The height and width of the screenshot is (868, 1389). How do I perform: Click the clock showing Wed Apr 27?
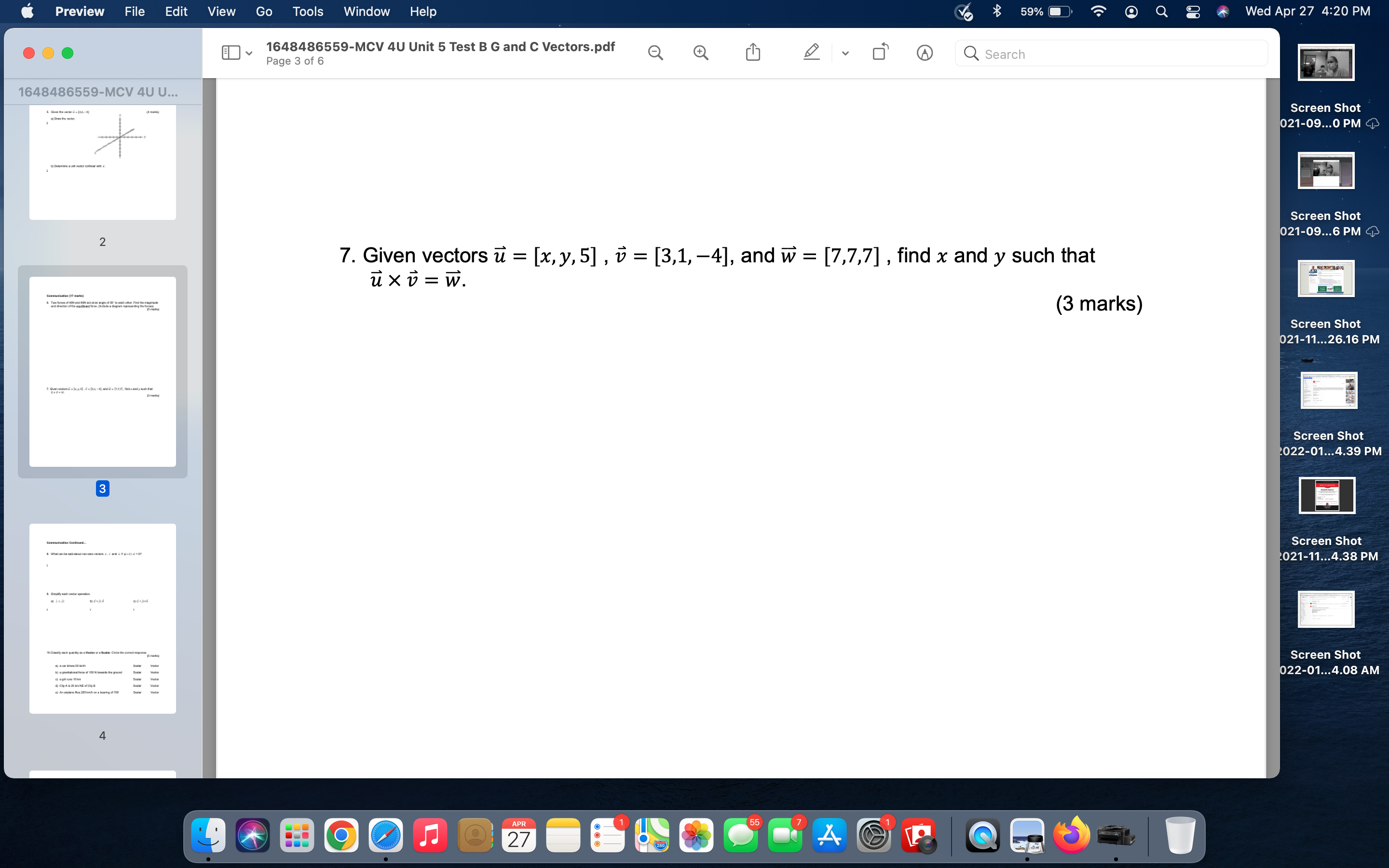[x=1307, y=12]
